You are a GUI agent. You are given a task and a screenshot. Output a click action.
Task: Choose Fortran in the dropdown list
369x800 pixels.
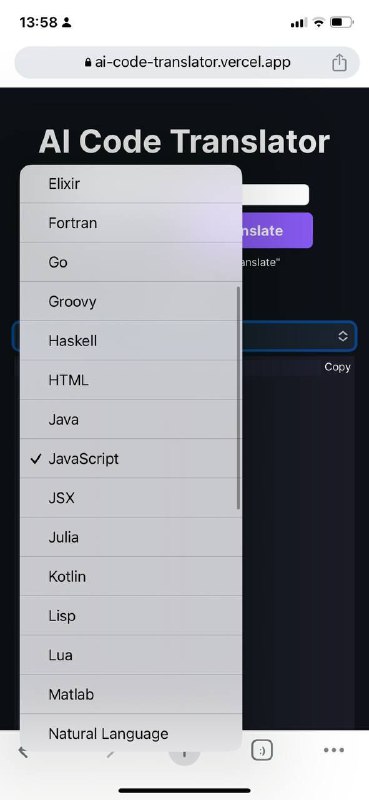[x=131, y=223]
